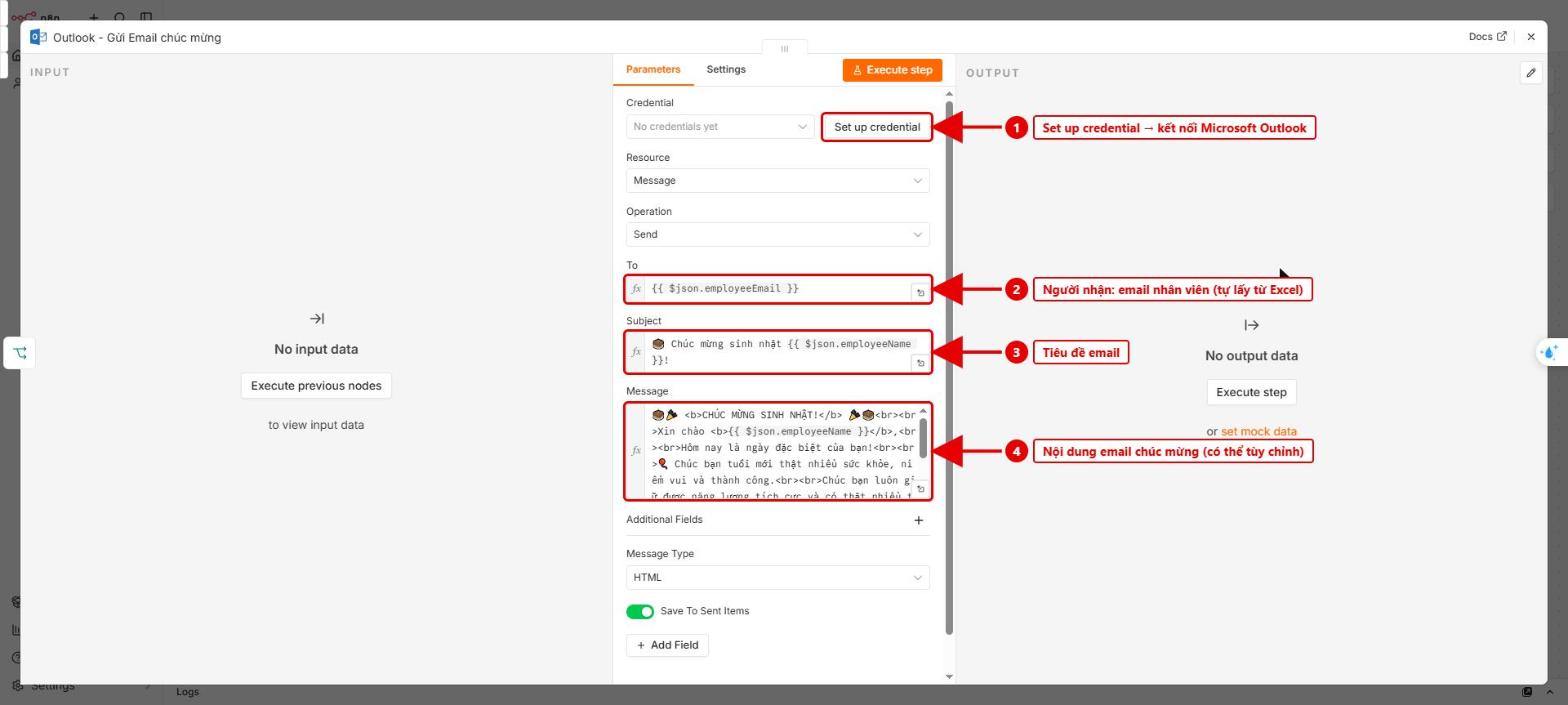
Task: Open the Docs external link
Action: pyautogui.click(x=1487, y=36)
